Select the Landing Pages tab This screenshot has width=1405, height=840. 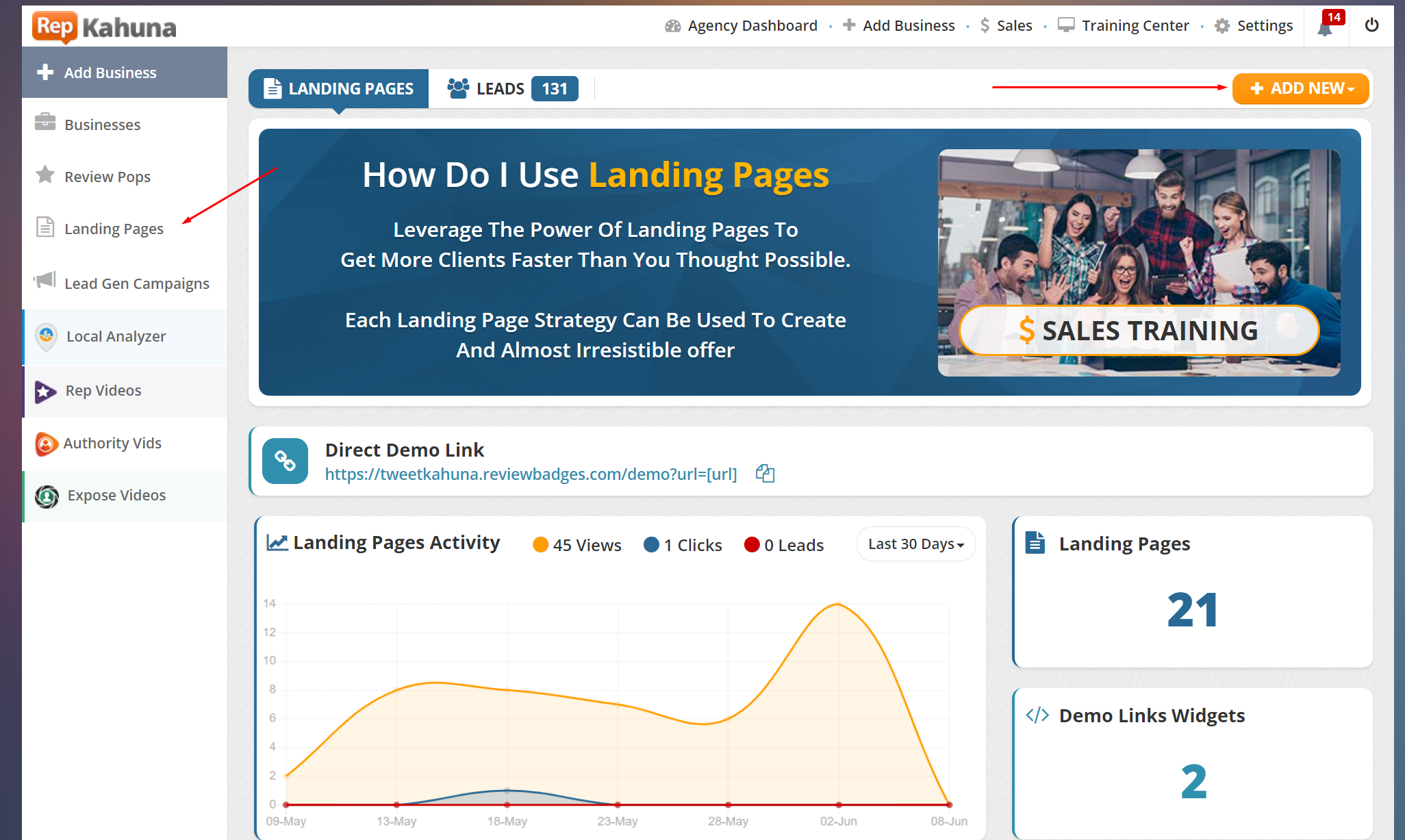click(339, 88)
